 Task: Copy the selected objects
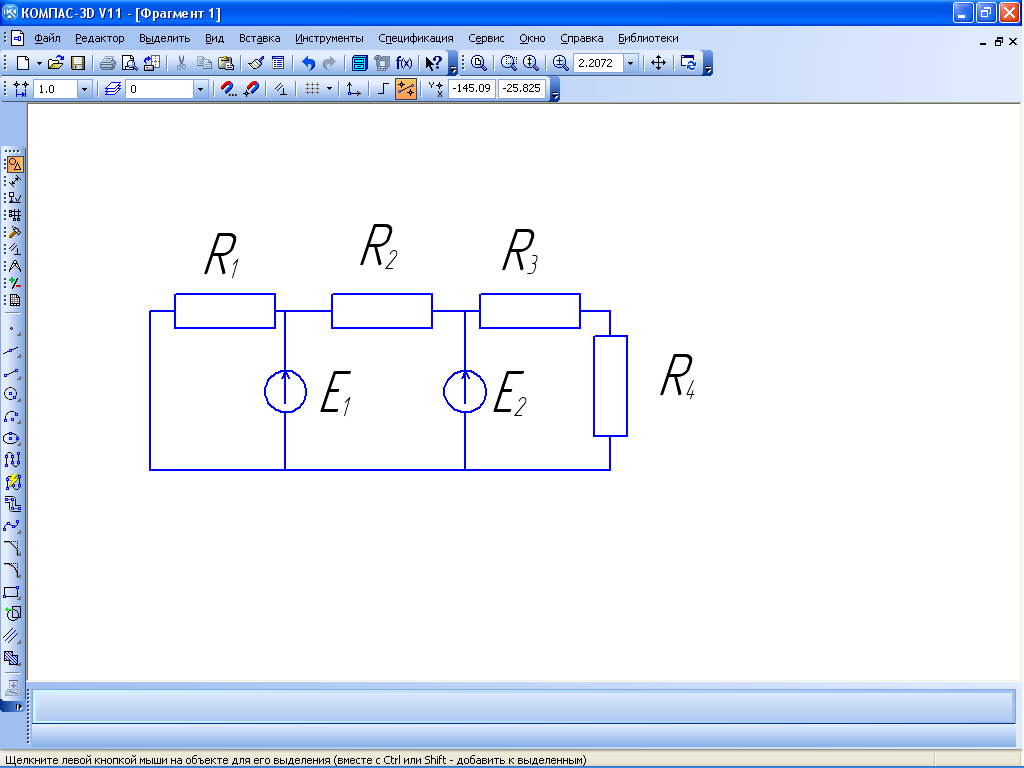204,63
